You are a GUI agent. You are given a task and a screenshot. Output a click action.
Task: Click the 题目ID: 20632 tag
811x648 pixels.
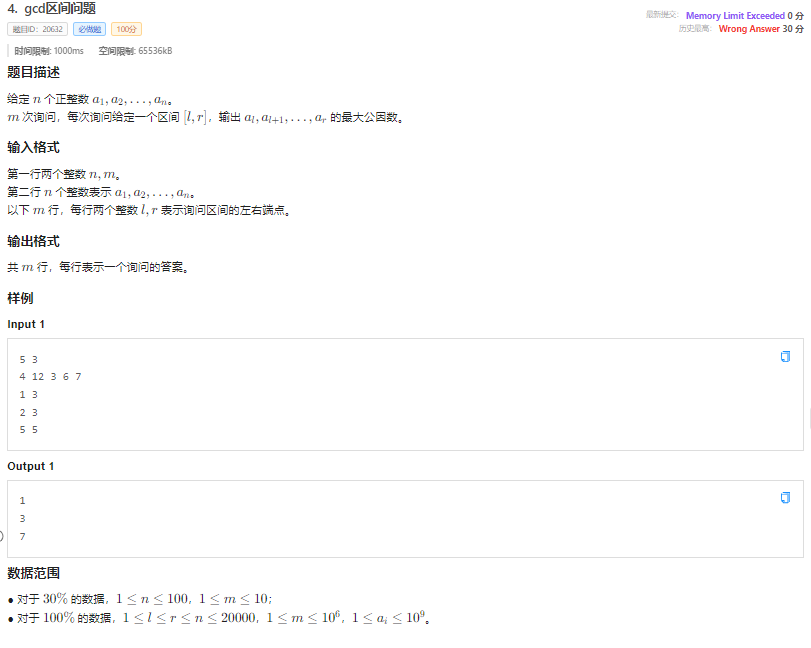pos(38,29)
